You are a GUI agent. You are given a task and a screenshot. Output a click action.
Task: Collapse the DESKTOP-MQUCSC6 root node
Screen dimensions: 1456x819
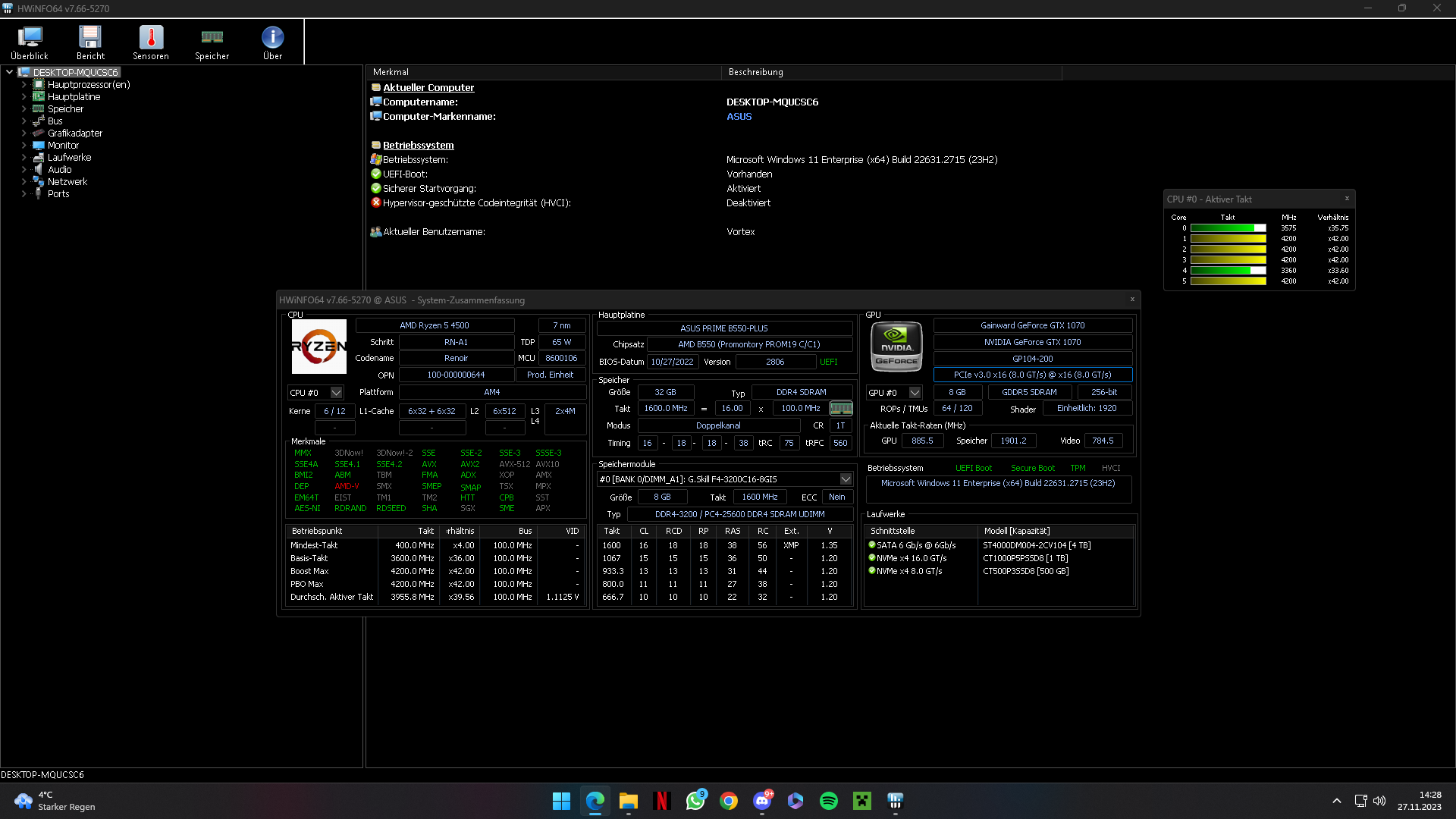pos(9,73)
